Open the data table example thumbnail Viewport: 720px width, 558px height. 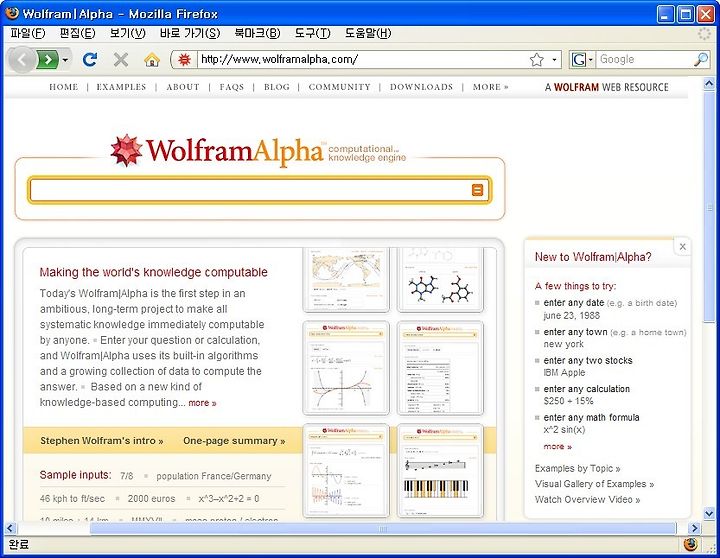[x=440, y=368]
